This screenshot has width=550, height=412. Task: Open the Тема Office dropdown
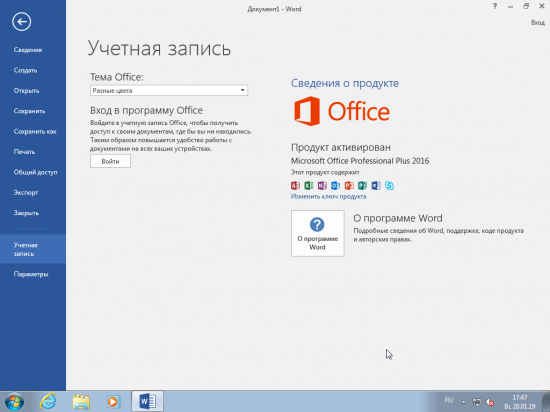(169, 90)
